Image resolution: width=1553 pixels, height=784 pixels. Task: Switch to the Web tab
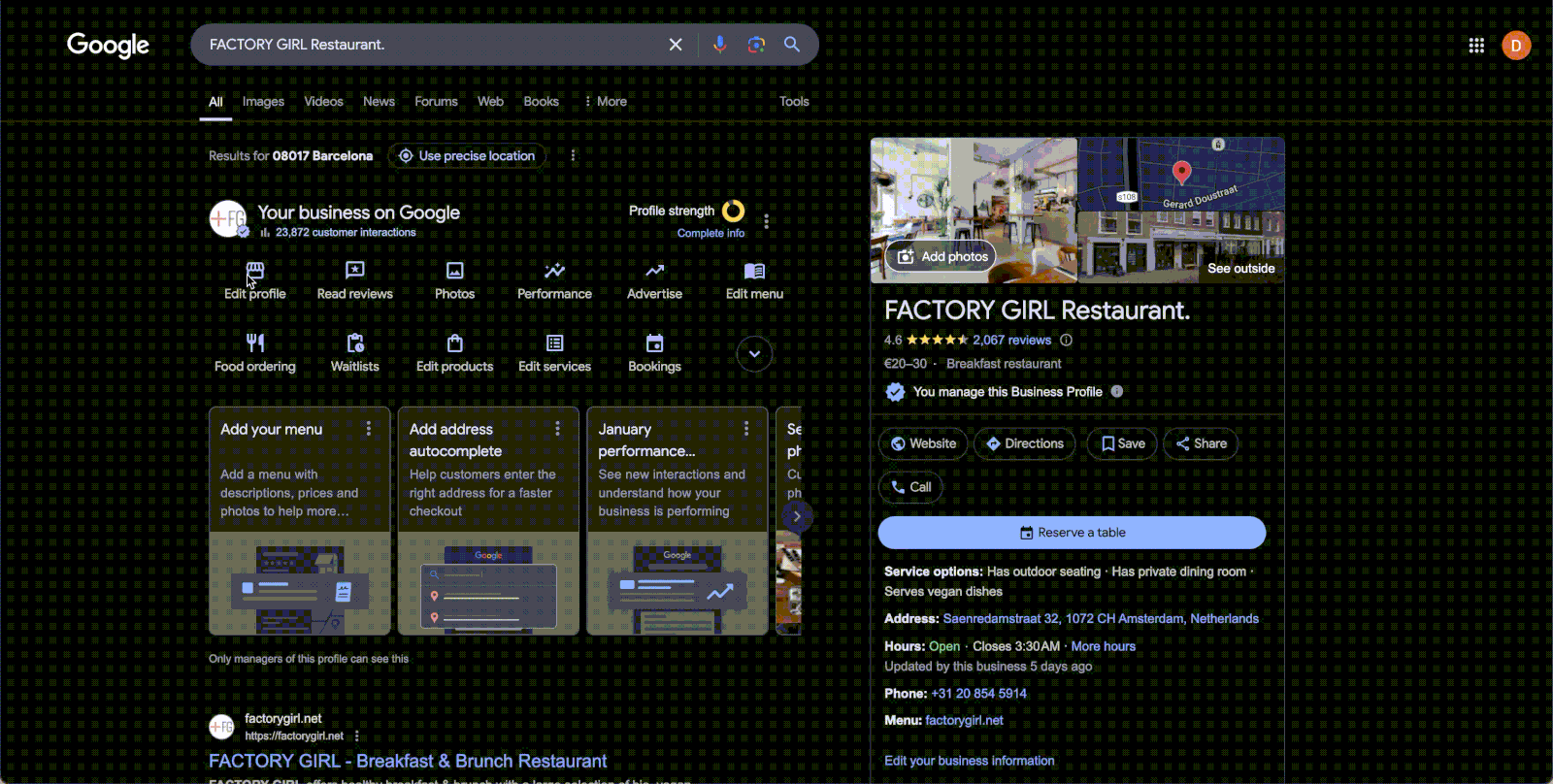[490, 101]
